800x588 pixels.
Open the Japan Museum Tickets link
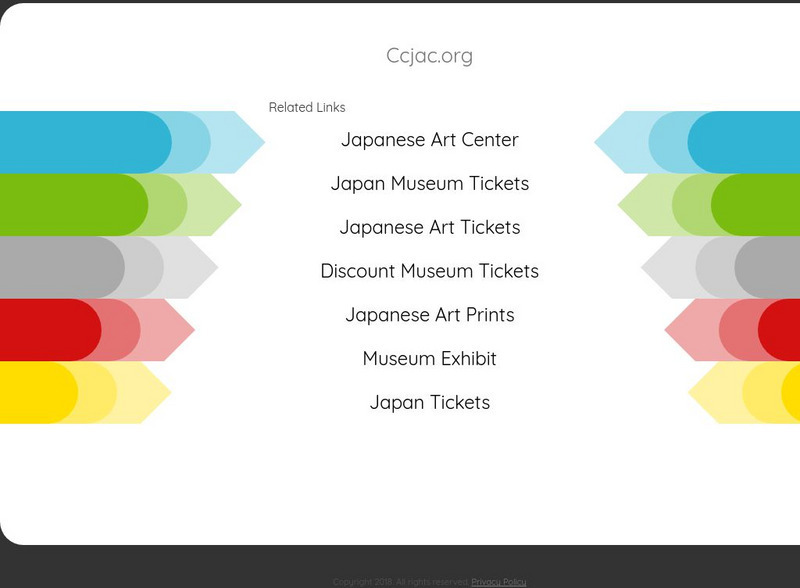pyautogui.click(x=430, y=184)
